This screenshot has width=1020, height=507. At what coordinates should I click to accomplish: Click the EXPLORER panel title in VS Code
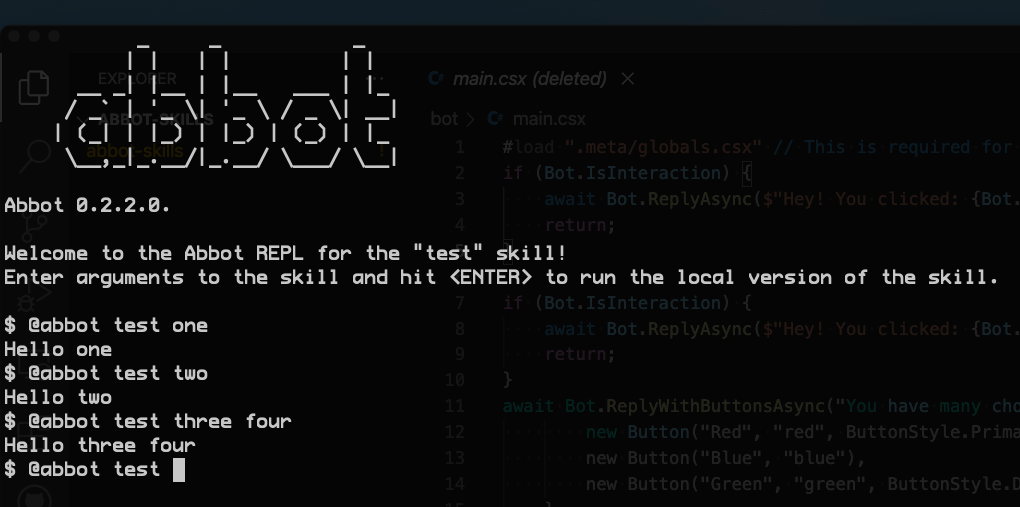tap(137, 79)
